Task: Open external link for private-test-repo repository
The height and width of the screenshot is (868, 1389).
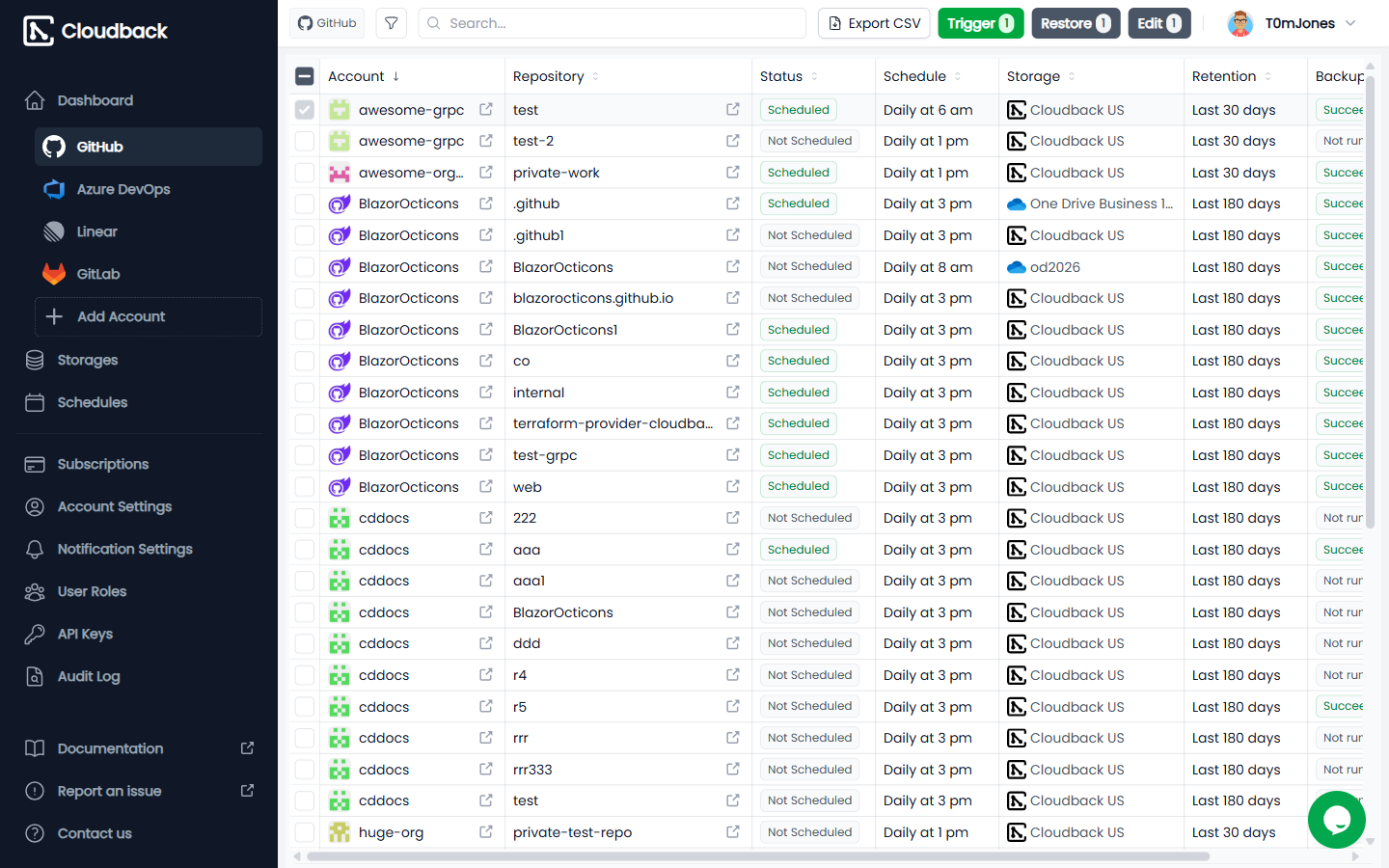Action: point(733,831)
